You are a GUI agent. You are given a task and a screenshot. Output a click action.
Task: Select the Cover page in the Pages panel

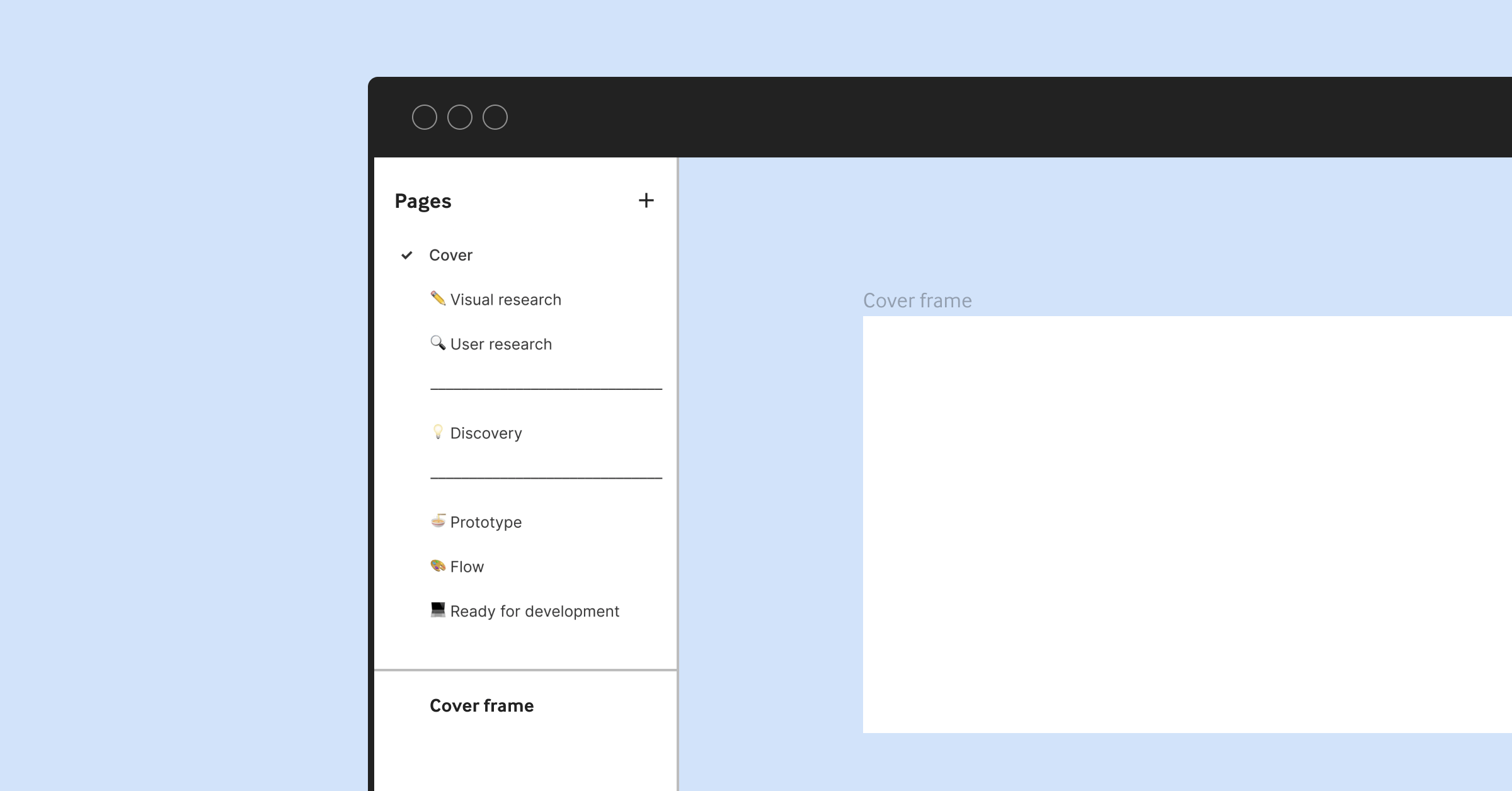[451, 255]
